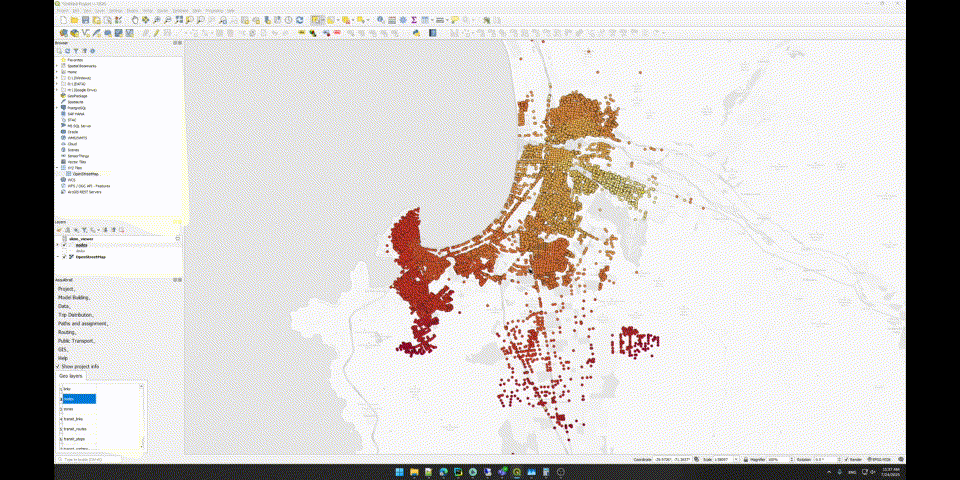Click Filter Browser funnel icon
The image size is (960, 480).
click(76, 51)
